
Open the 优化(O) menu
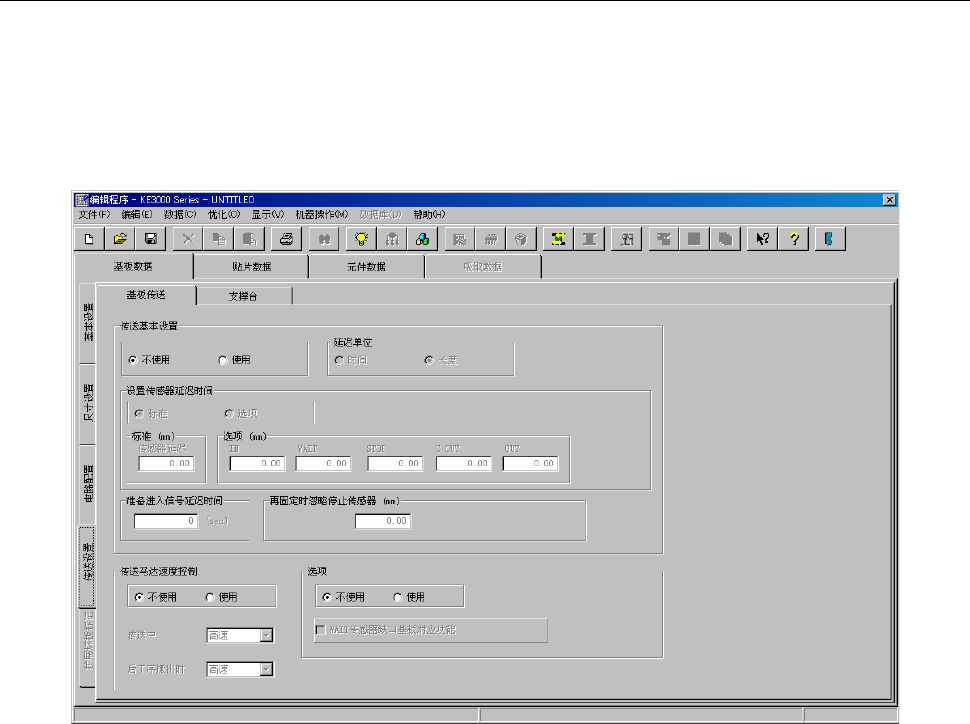(x=224, y=215)
